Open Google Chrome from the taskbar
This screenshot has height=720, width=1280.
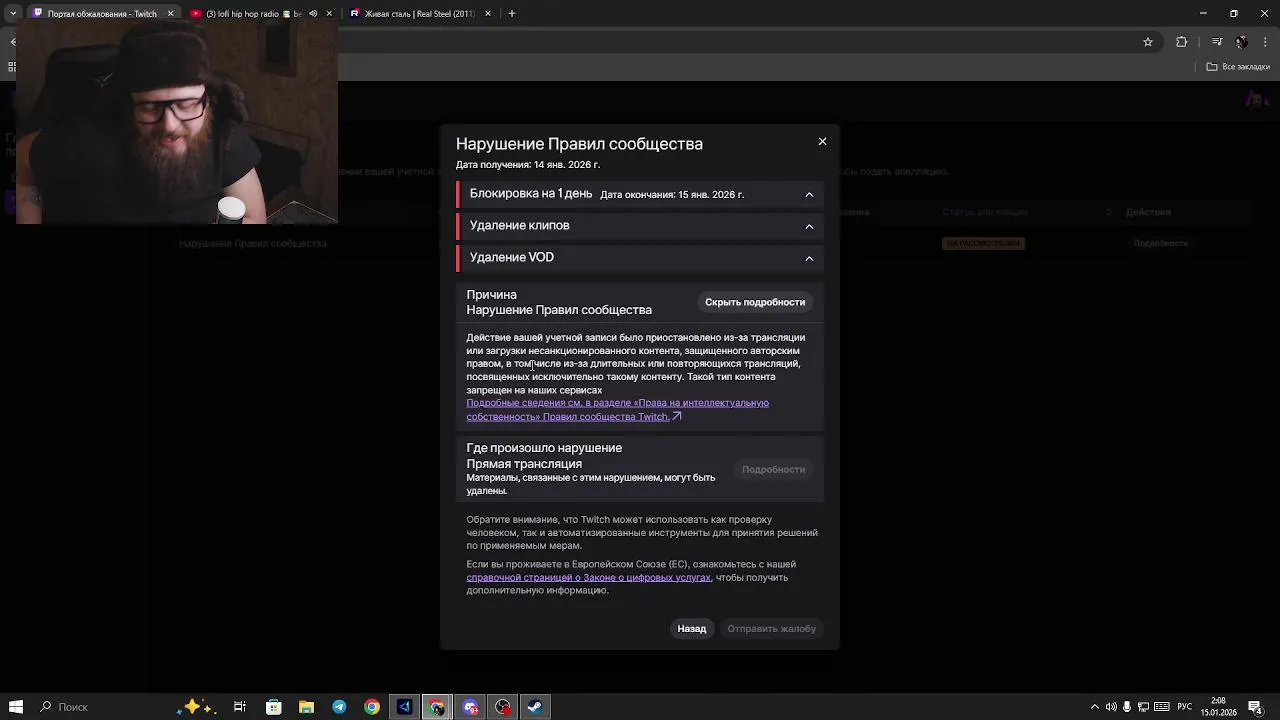(372, 707)
